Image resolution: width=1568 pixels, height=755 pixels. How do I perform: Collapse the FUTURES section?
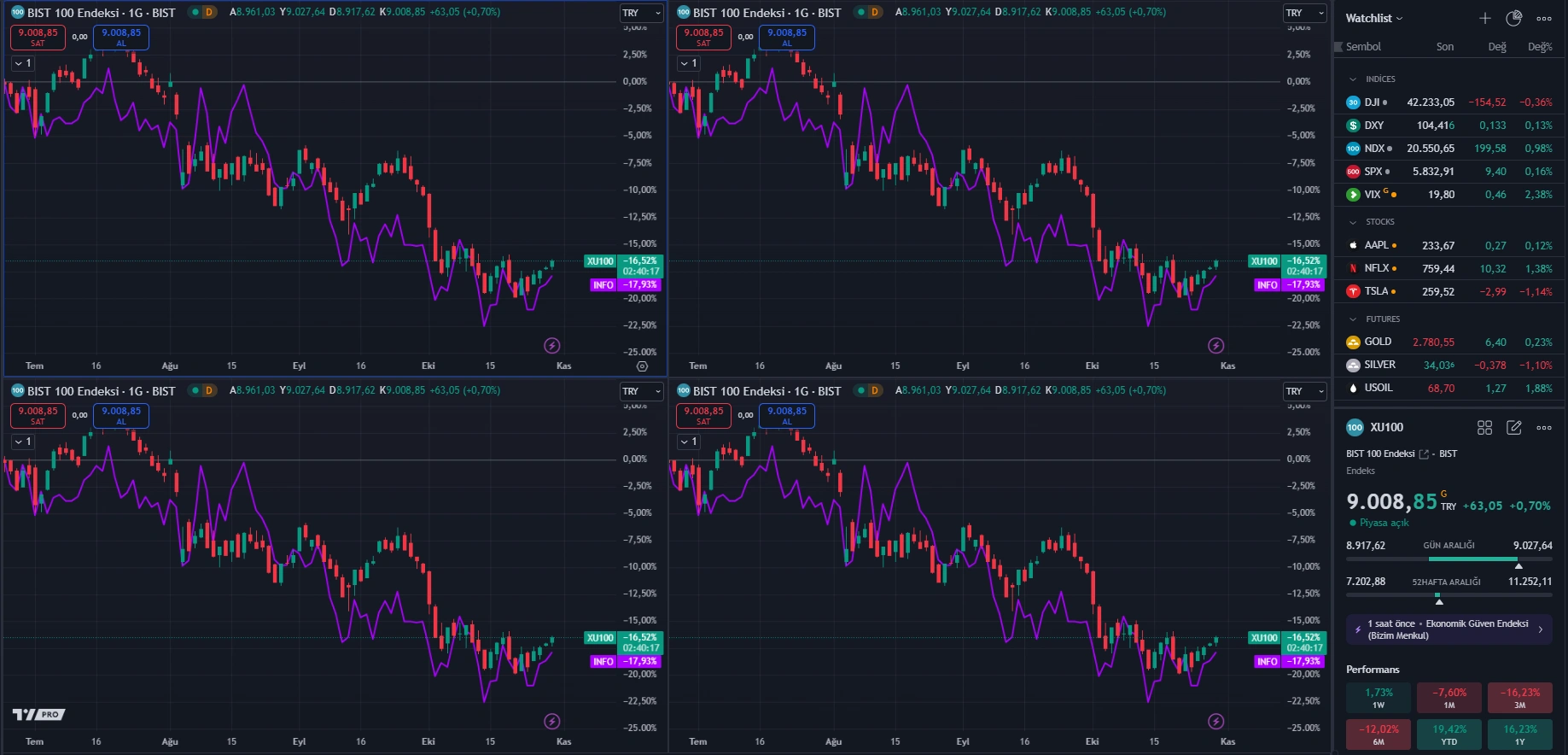click(x=1353, y=319)
